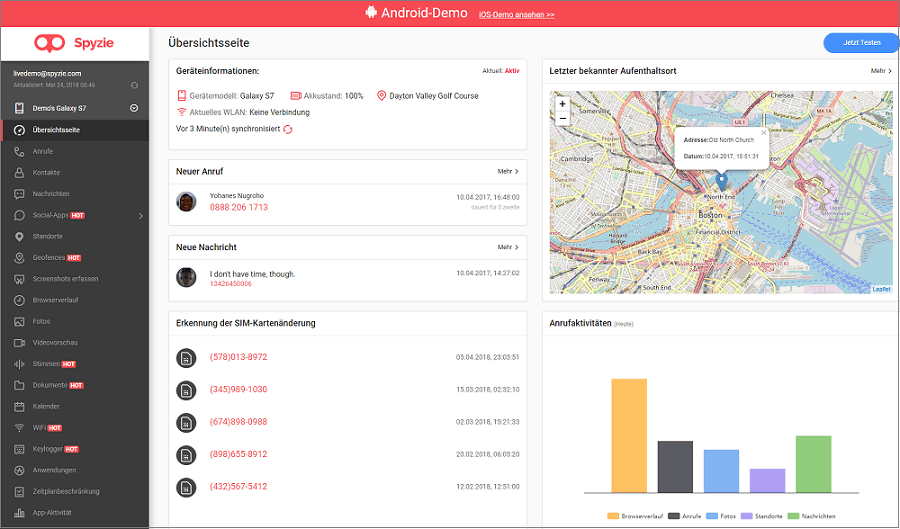Click the Kalender icon in sidebar

(x=20, y=406)
